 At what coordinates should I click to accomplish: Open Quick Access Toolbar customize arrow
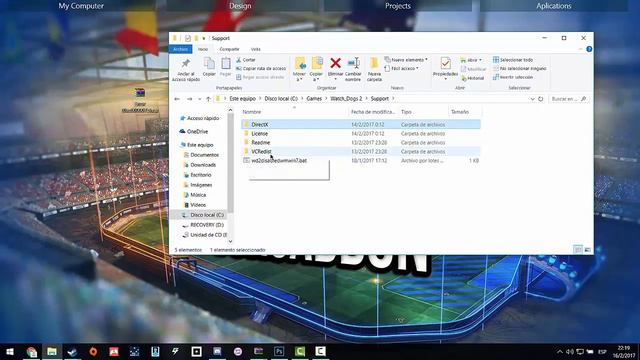pyautogui.click(x=204, y=38)
